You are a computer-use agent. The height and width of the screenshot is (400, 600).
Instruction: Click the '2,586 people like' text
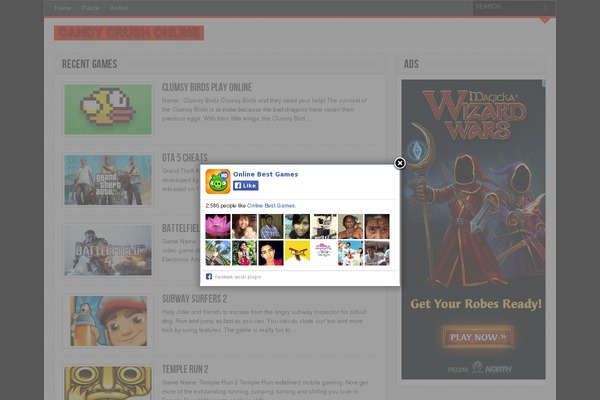pyautogui.click(x=226, y=206)
